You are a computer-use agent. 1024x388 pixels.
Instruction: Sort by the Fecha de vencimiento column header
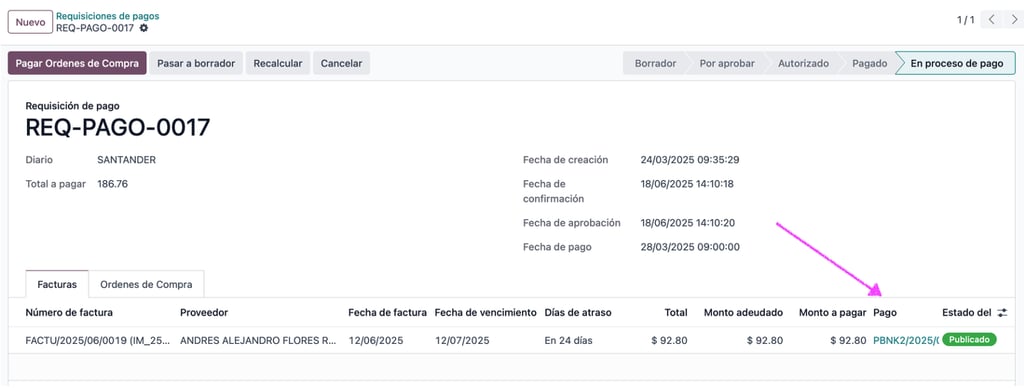485,313
